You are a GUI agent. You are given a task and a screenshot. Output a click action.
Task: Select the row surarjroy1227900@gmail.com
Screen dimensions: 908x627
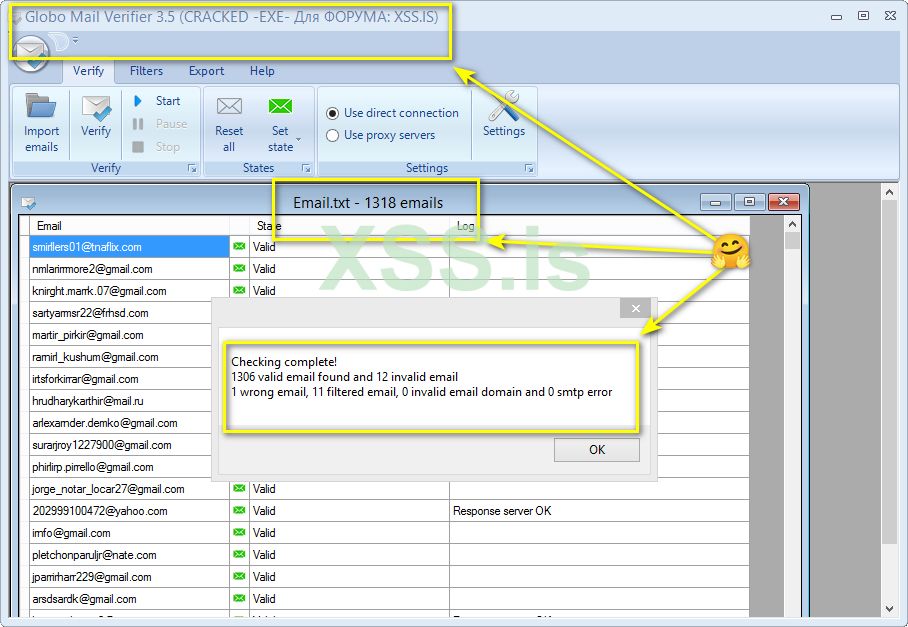(120, 445)
